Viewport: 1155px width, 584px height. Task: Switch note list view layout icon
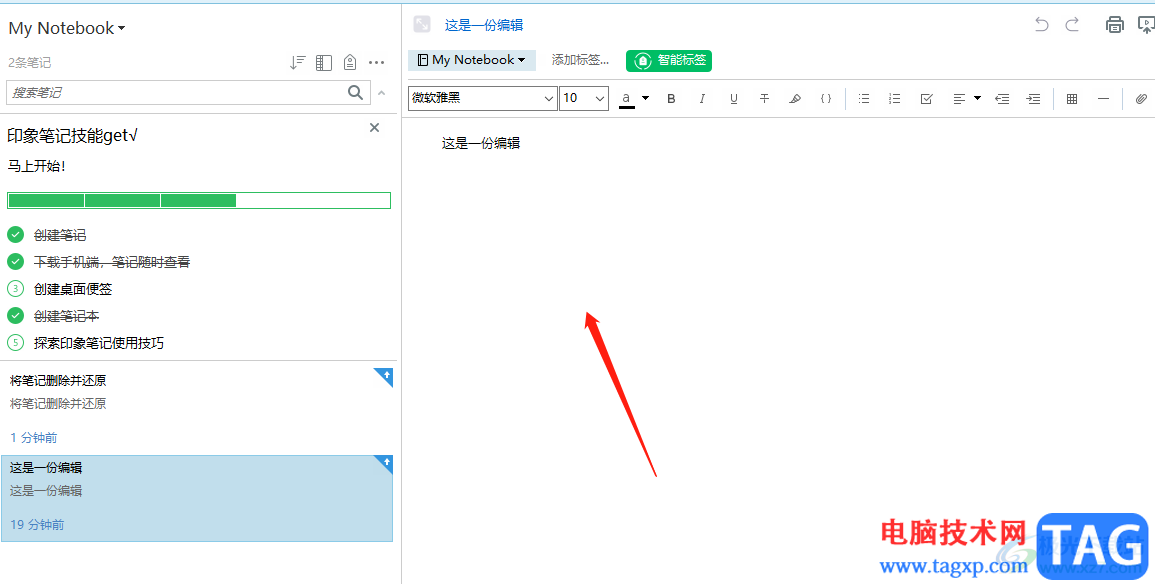click(323, 63)
